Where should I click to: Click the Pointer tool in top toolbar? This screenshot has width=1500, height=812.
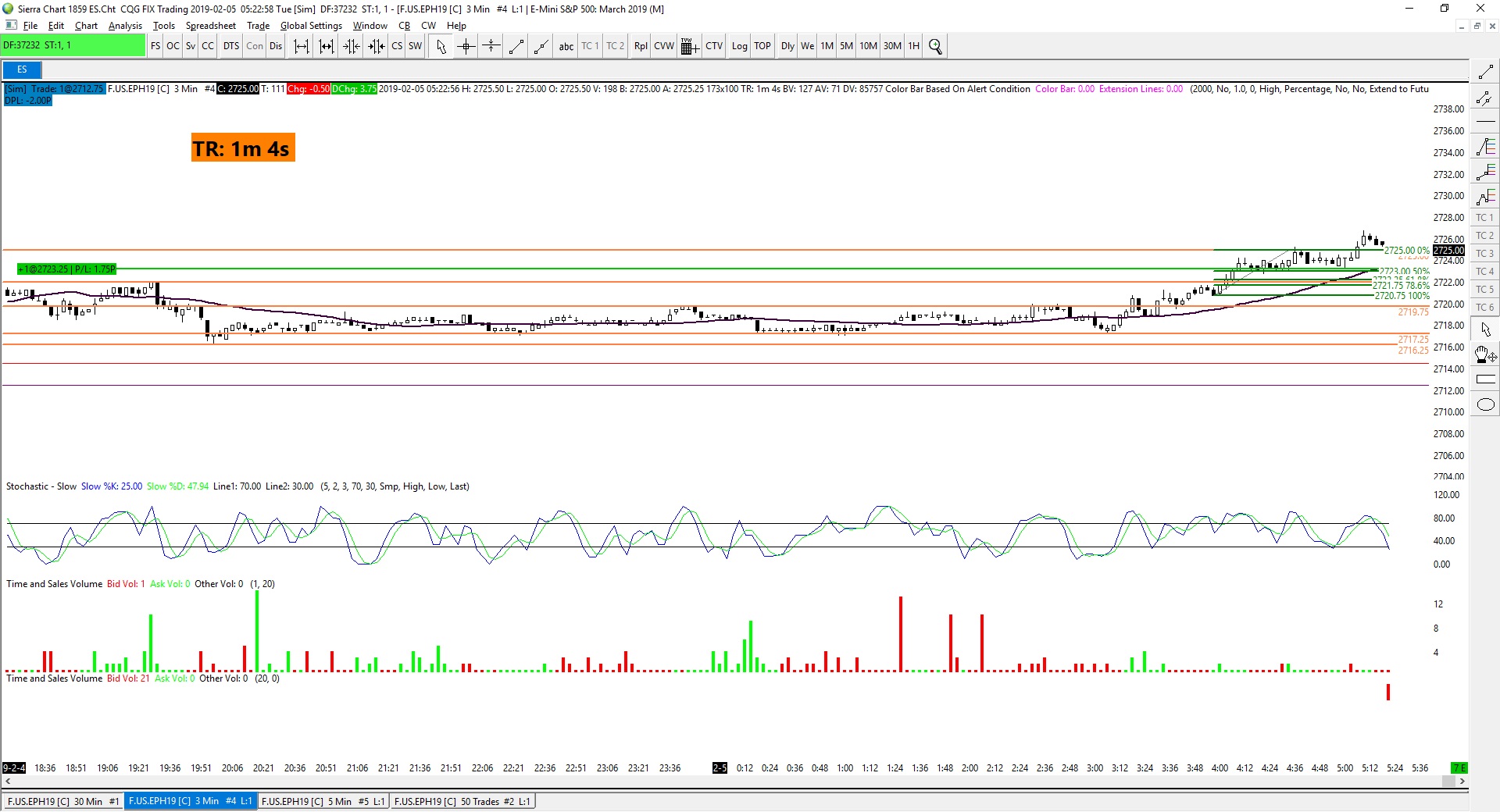coord(441,46)
